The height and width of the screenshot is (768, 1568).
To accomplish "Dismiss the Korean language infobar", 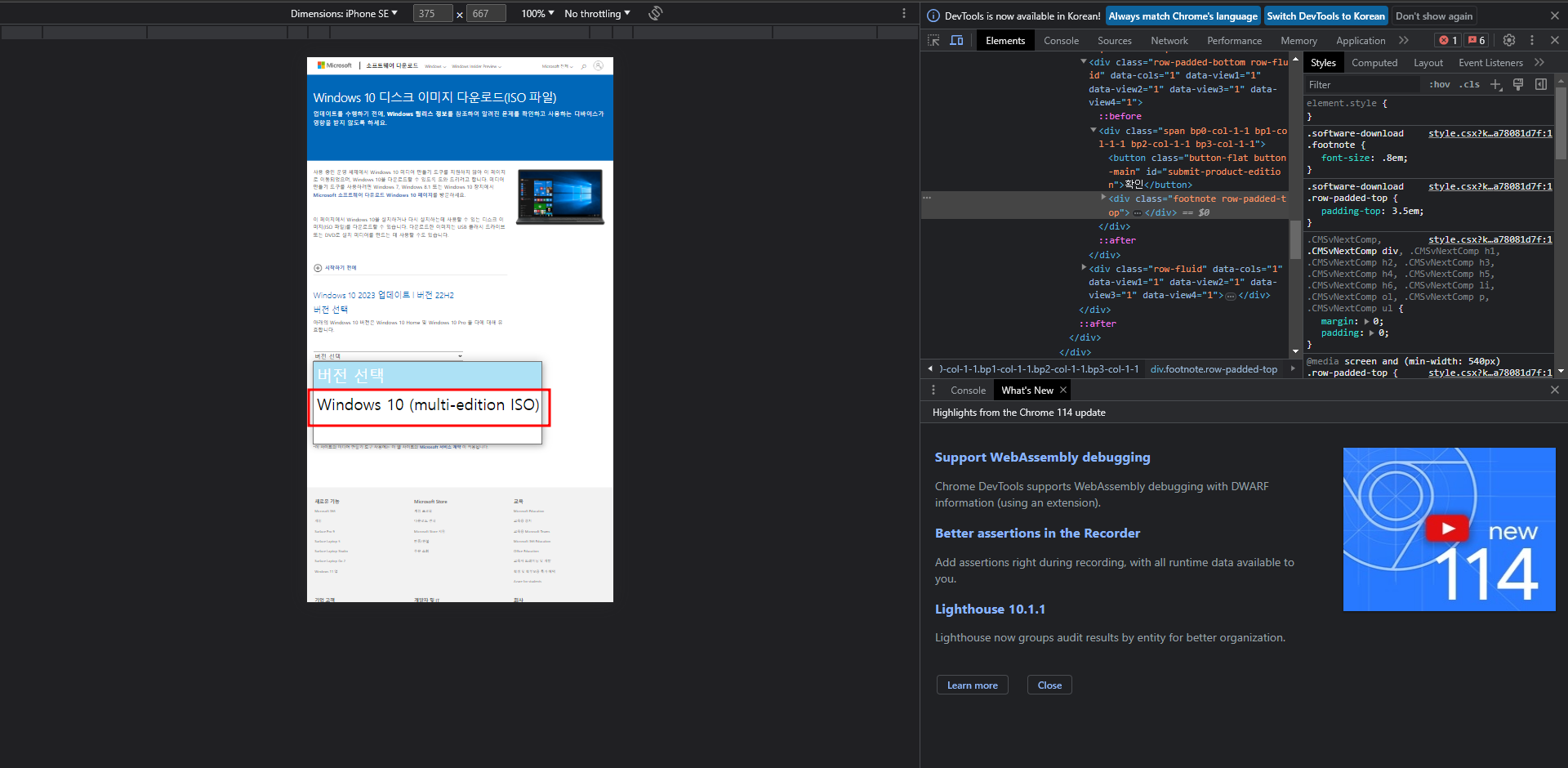I will 1555,16.
